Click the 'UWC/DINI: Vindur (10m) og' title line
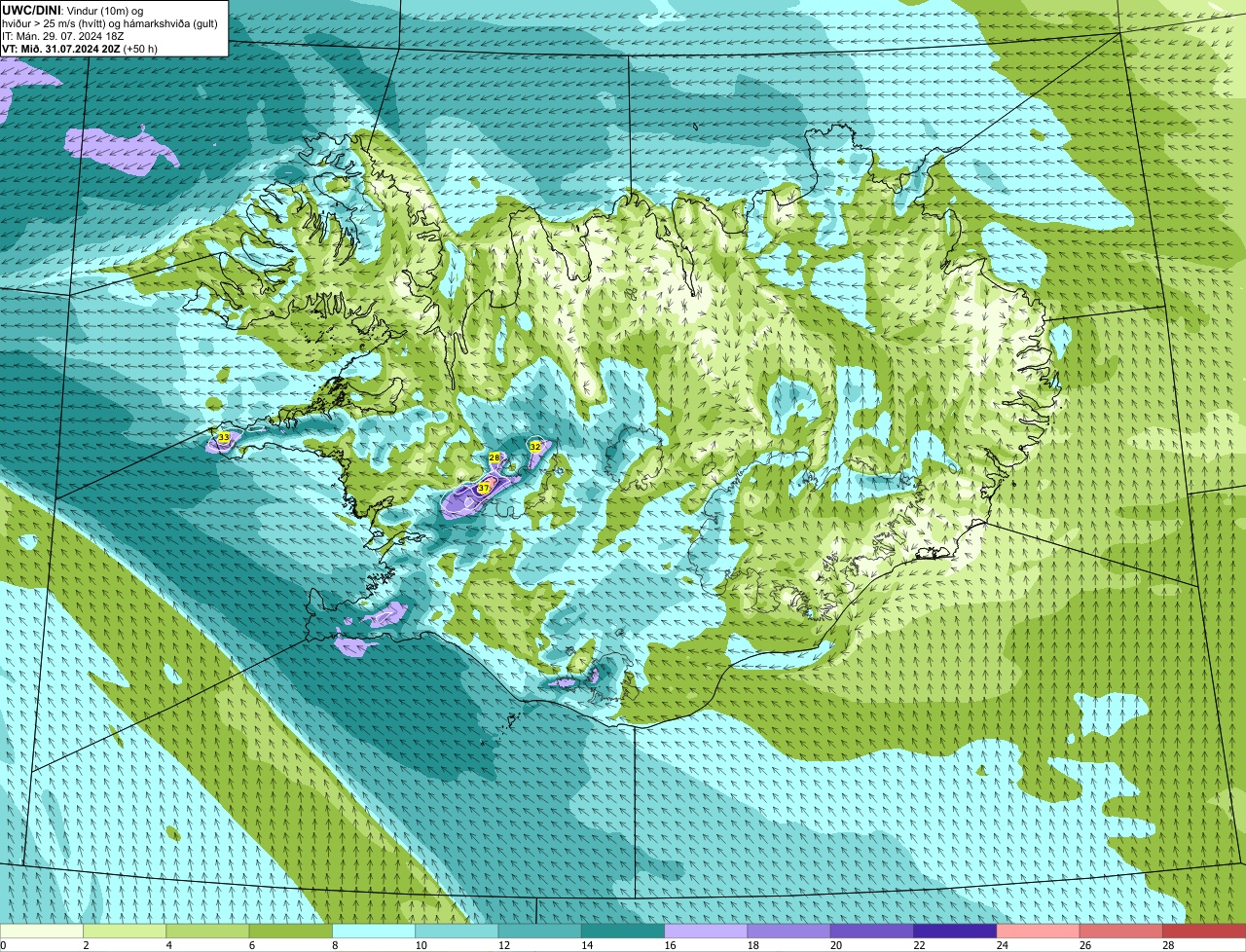Viewport: 1246px width, 952px height. (x=73, y=10)
